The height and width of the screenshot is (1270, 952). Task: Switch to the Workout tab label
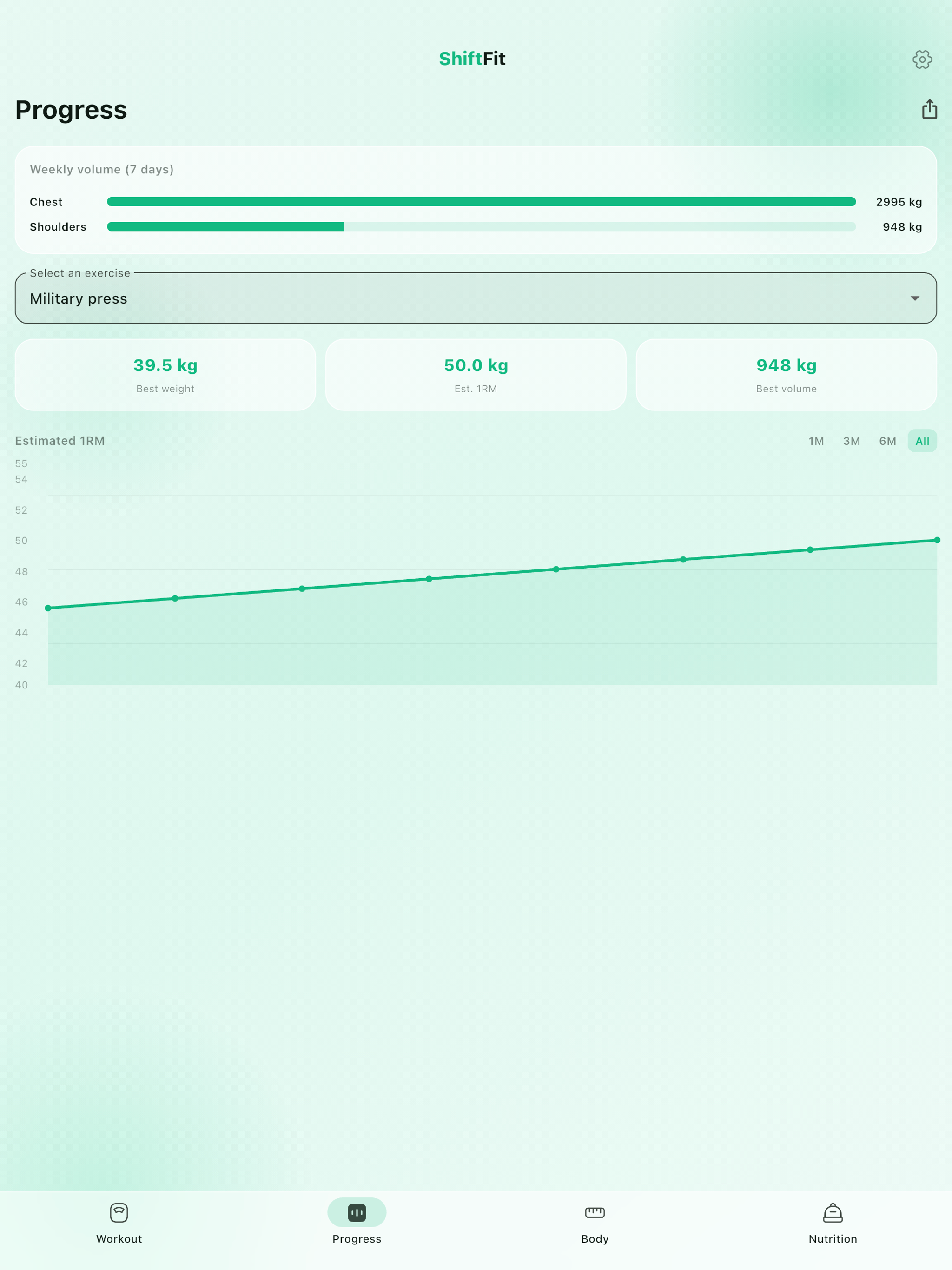point(119,1238)
